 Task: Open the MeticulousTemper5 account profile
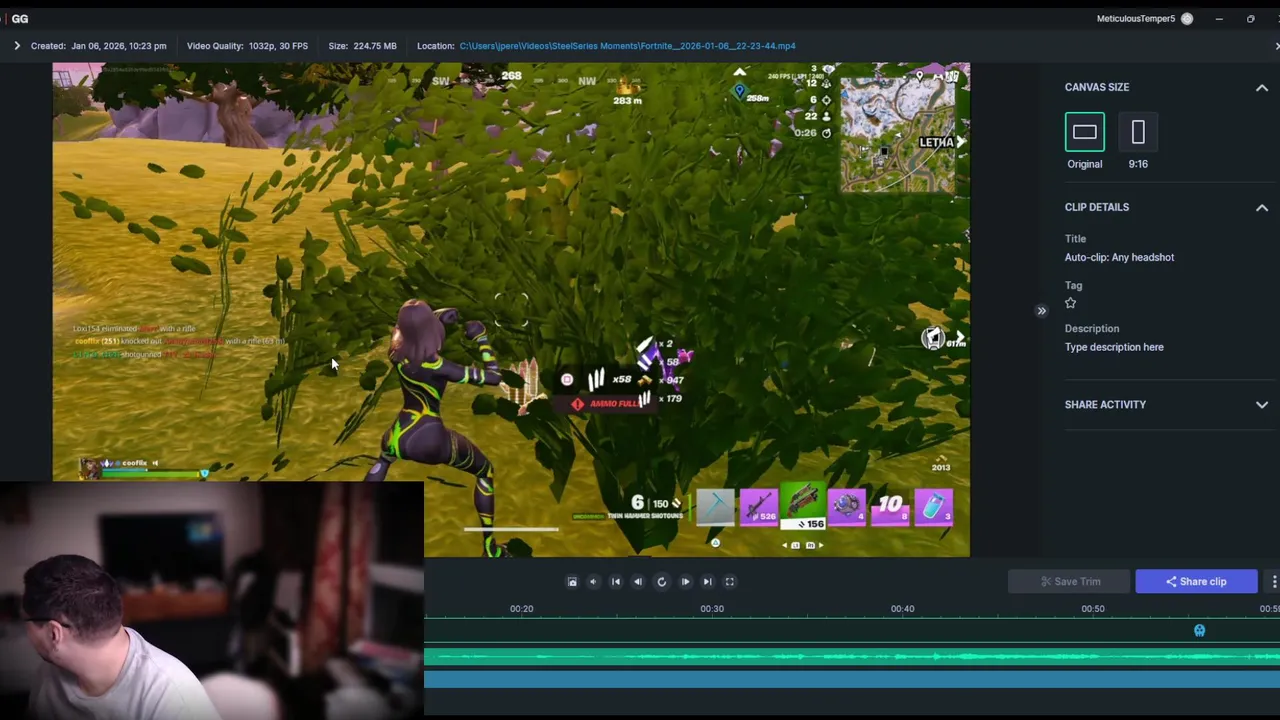tap(1136, 19)
